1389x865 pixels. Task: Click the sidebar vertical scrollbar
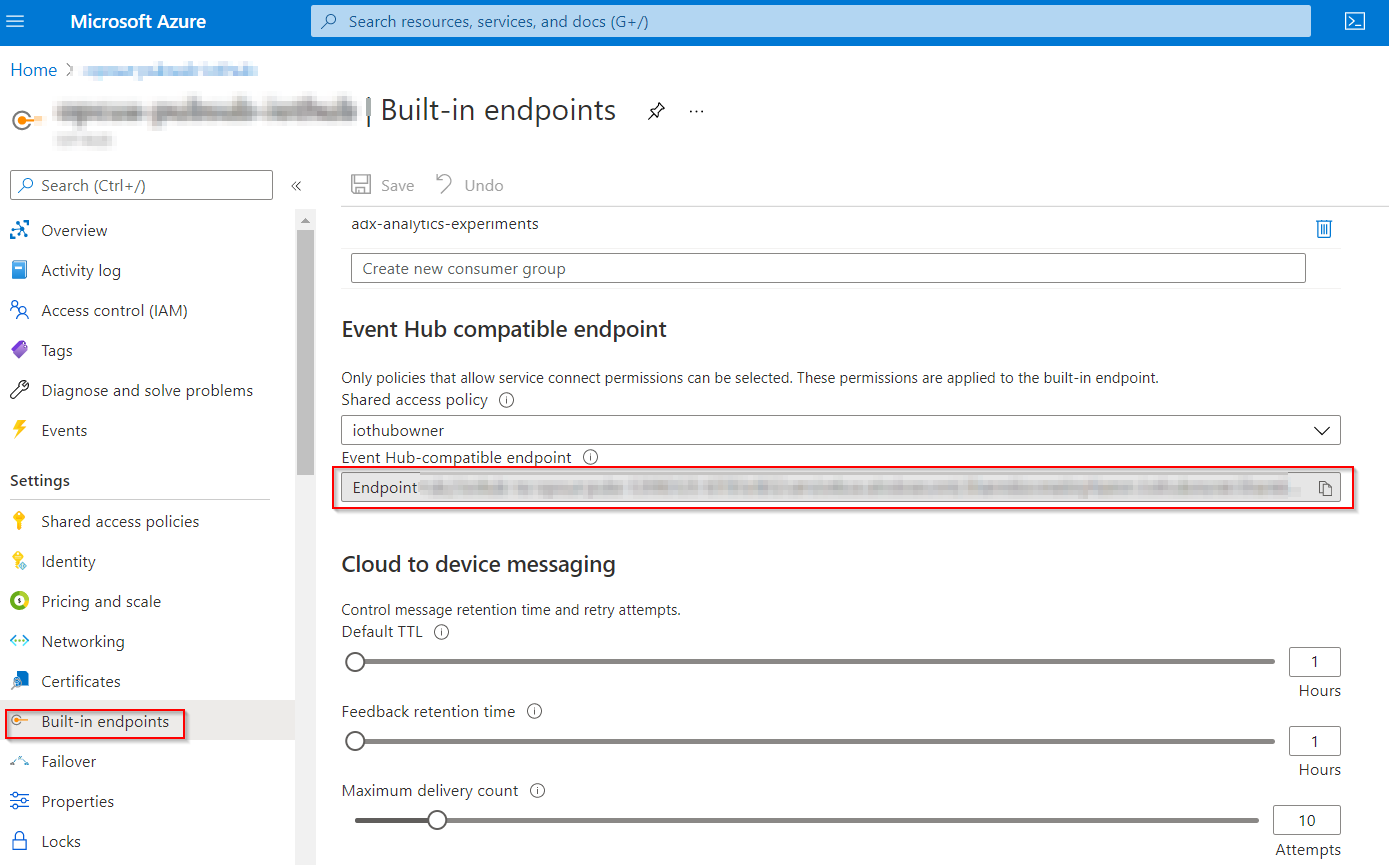[x=305, y=353]
